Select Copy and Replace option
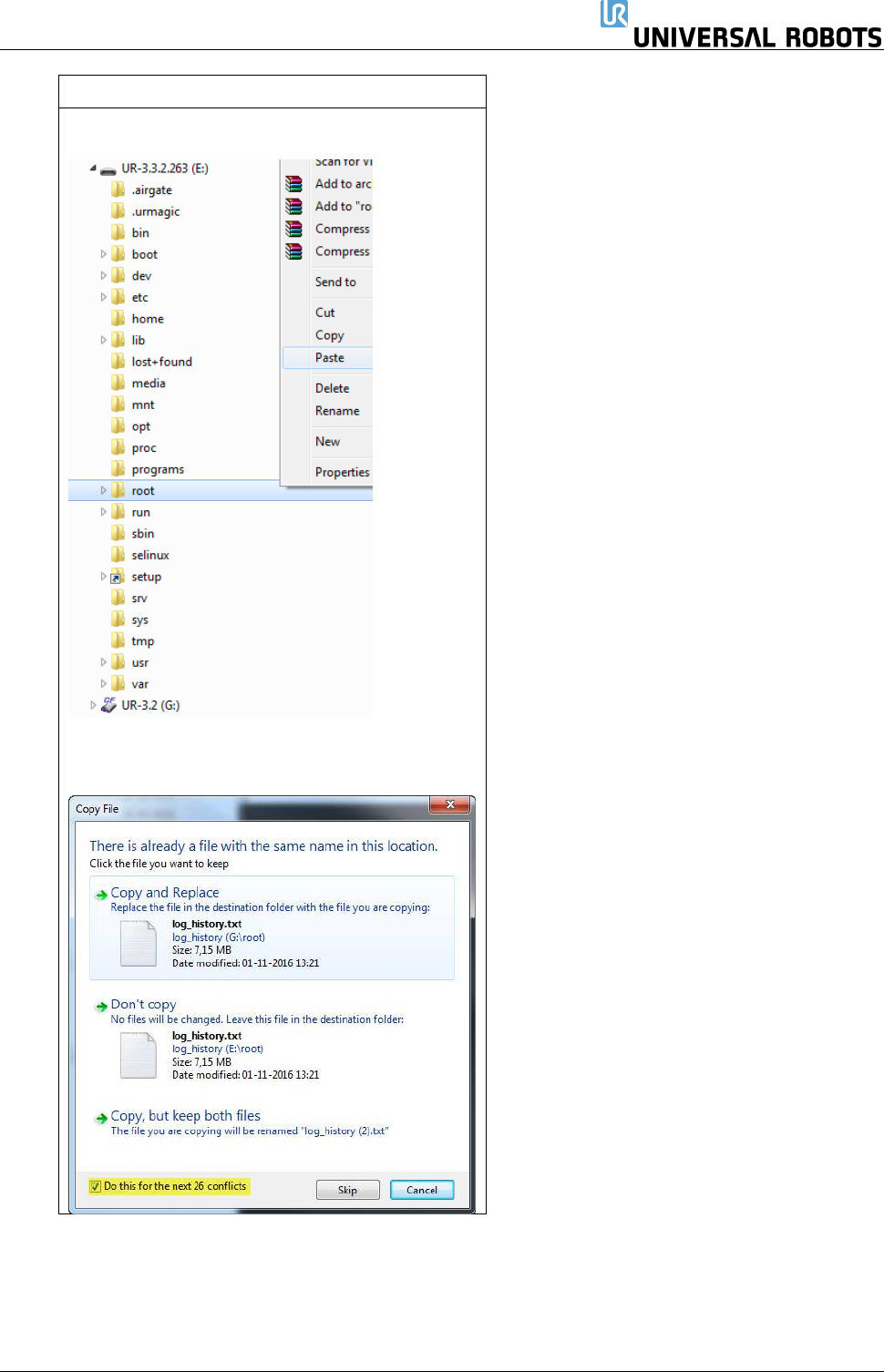 click(x=272, y=927)
